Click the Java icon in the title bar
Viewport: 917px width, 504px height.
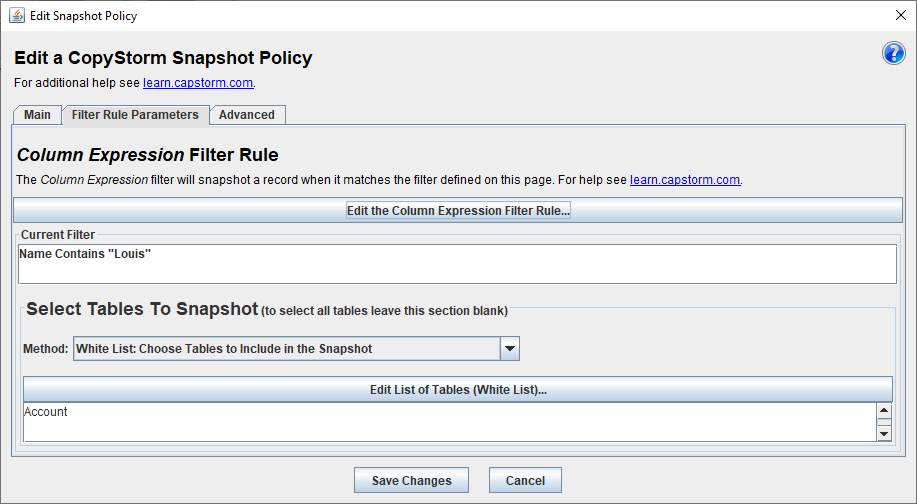click(17, 15)
